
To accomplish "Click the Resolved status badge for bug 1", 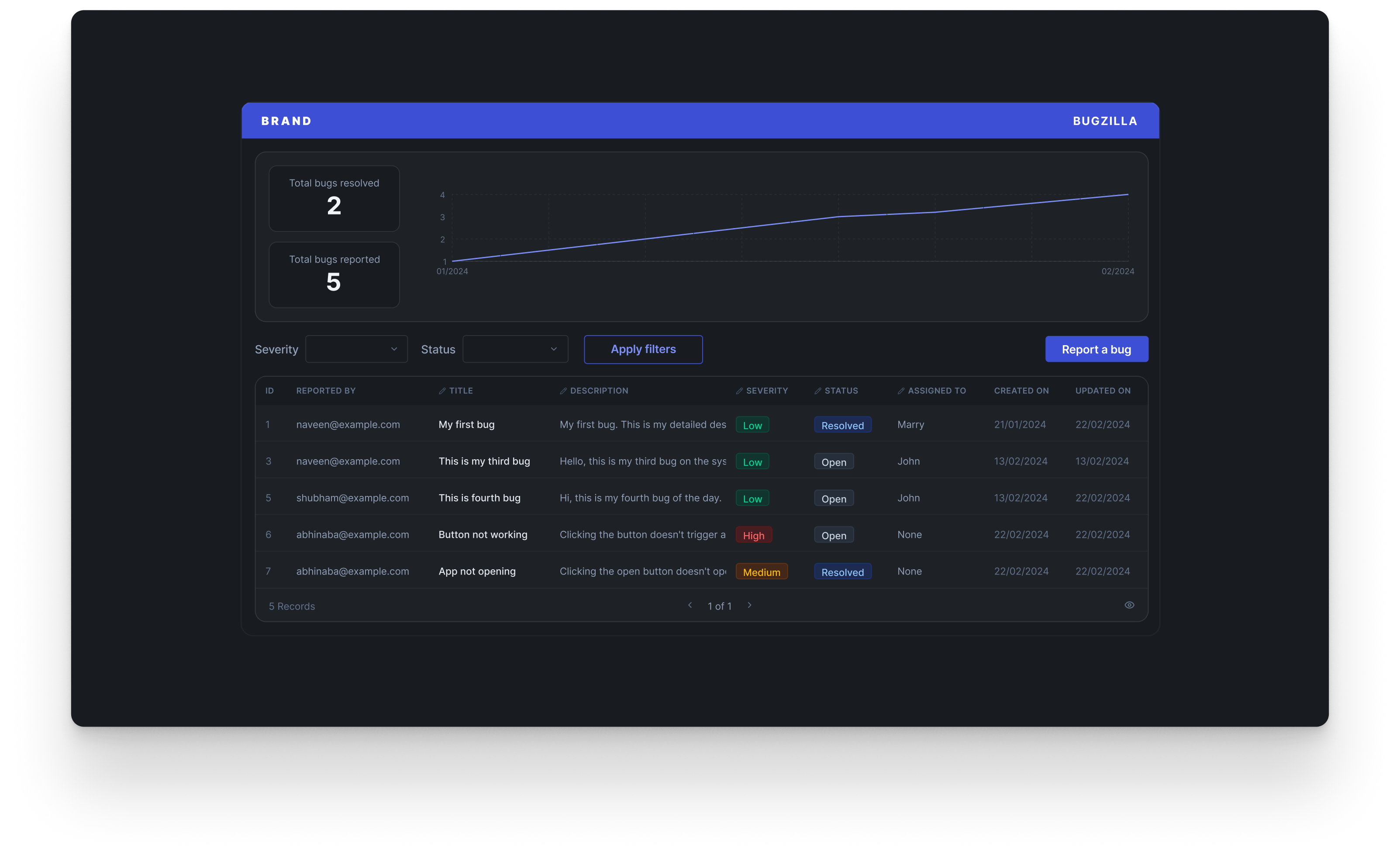I will click(843, 425).
